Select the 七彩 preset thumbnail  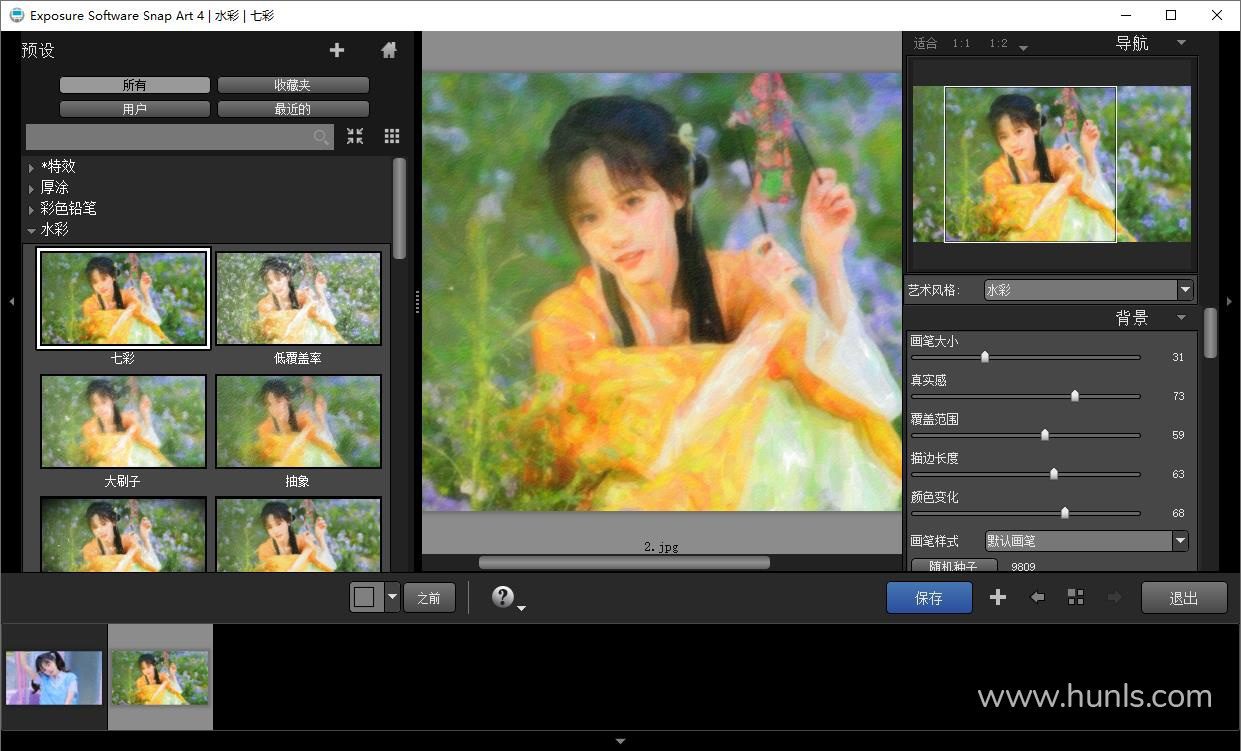(x=123, y=298)
